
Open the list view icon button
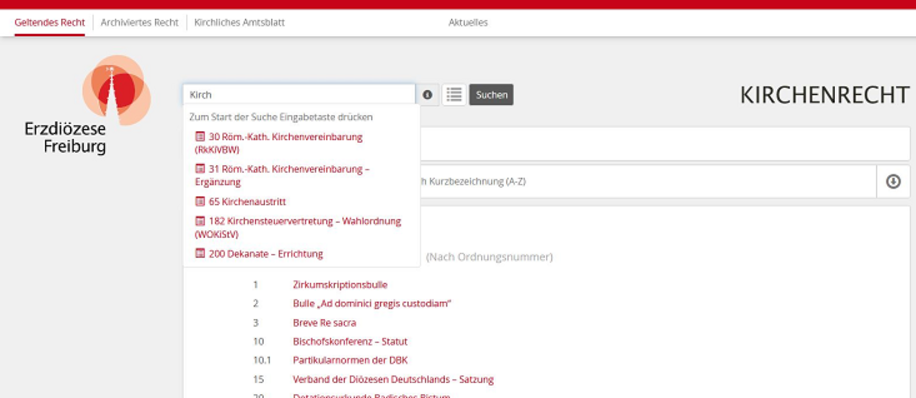[454, 95]
